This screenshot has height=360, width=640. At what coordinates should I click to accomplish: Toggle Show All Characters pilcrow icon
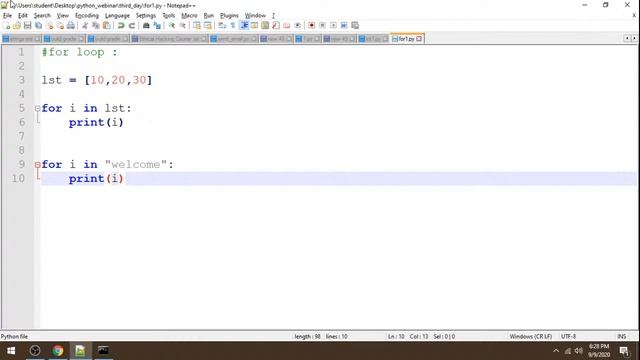click(x=233, y=25)
